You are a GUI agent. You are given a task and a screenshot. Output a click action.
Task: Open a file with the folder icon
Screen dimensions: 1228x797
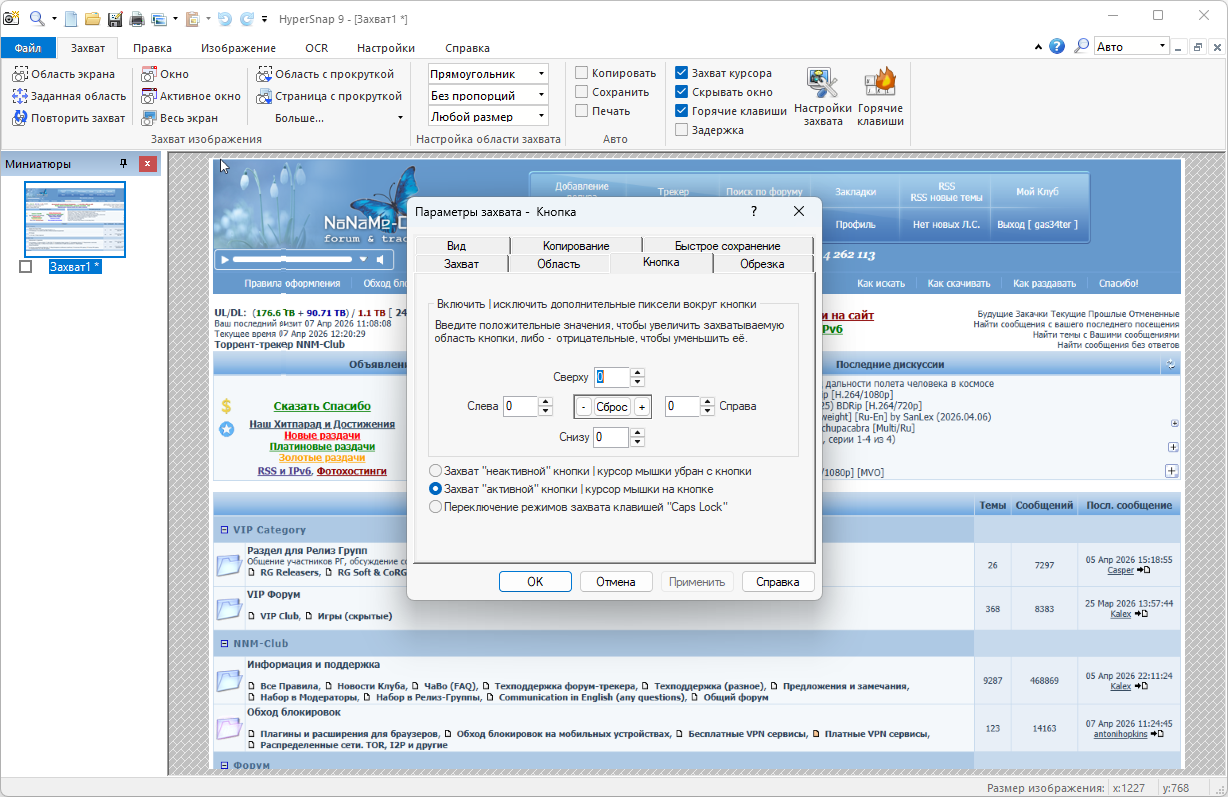click(x=92, y=18)
